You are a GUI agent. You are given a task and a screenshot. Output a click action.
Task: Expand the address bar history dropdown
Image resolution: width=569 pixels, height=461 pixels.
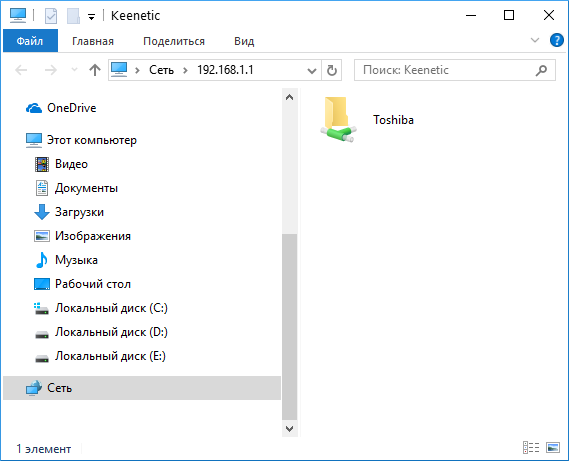pyautogui.click(x=312, y=70)
